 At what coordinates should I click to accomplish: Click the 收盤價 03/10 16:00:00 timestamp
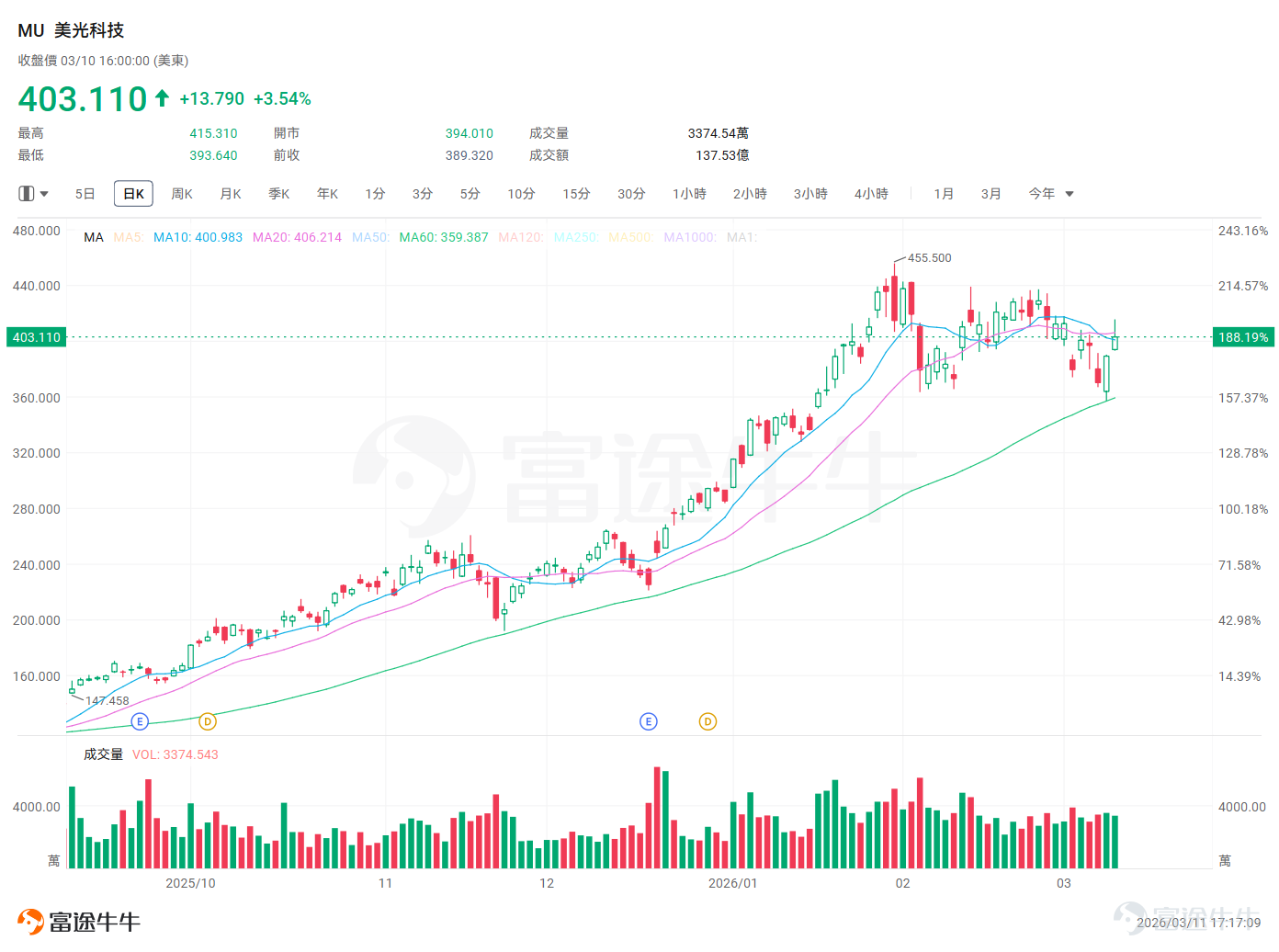pyautogui.click(x=103, y=61)
